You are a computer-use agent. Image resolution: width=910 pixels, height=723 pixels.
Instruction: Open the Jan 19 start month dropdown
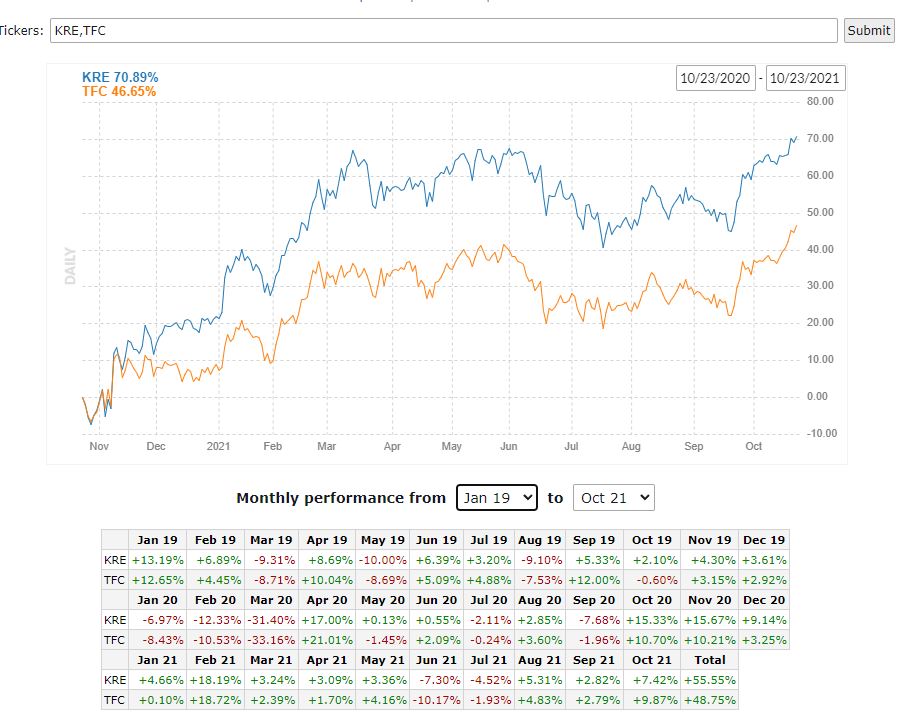coord(497,497)
